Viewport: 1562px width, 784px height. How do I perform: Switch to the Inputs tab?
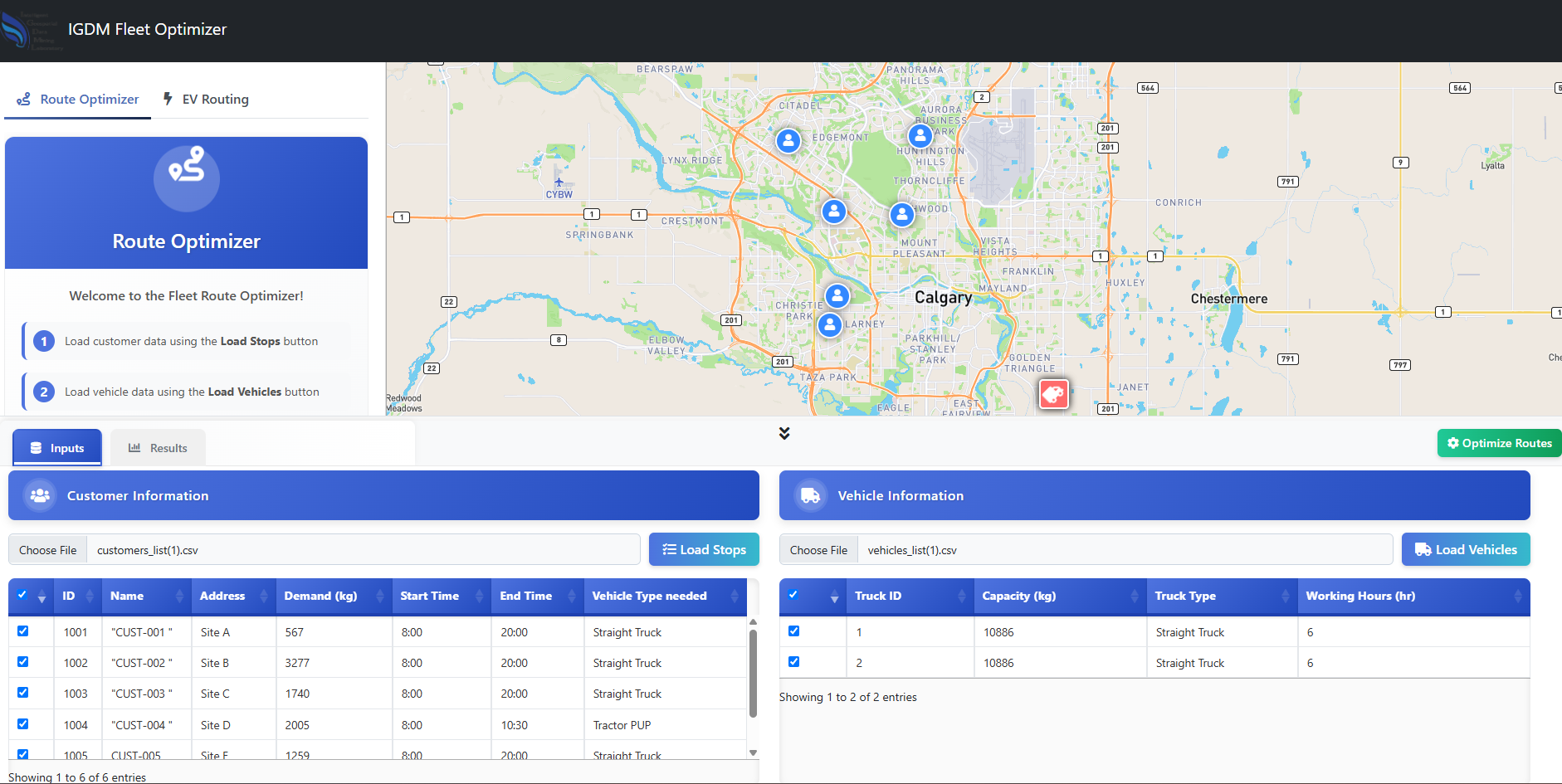tap(57, 448)
